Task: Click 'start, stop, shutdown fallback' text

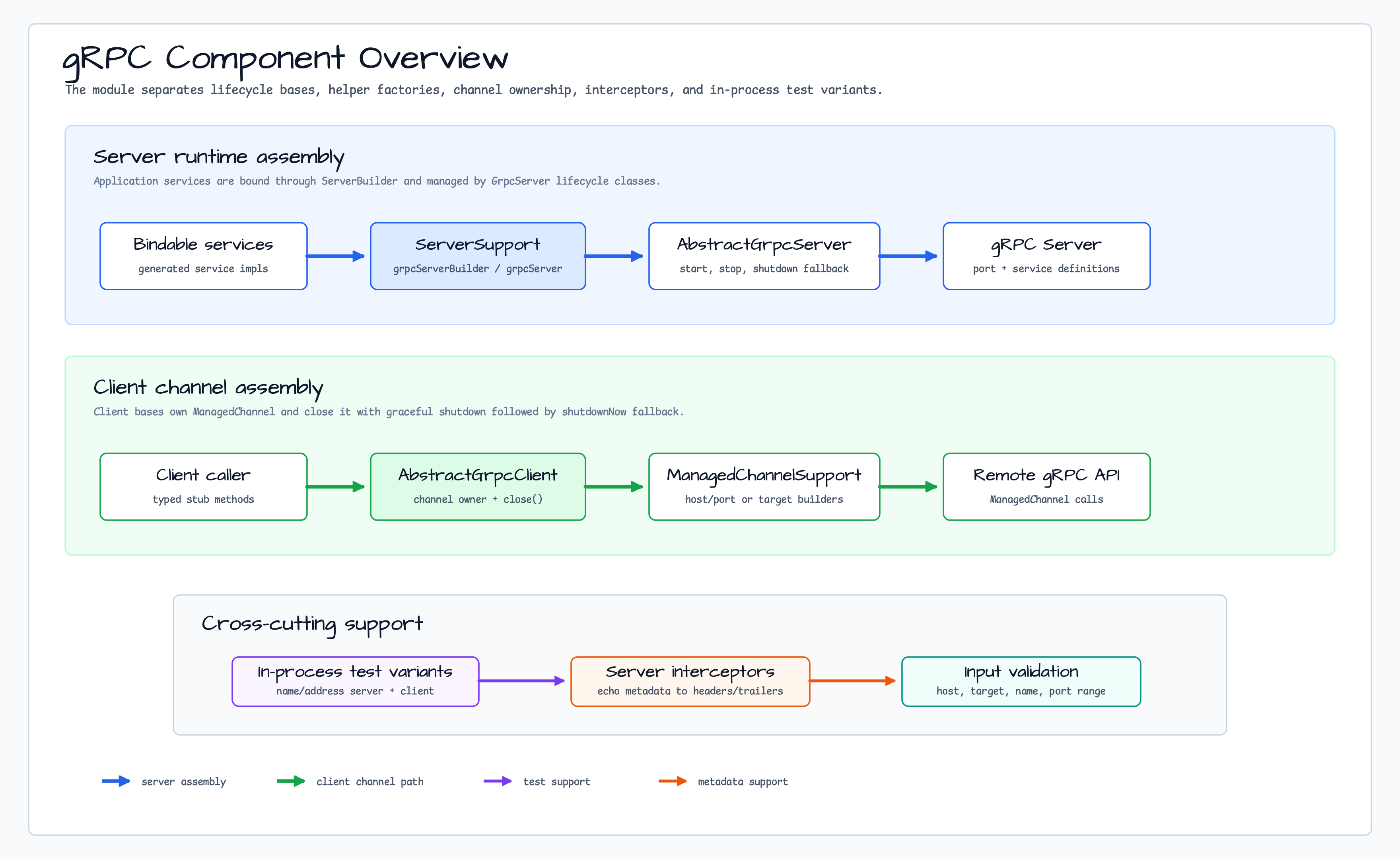Action: click(x=764, y=269)
